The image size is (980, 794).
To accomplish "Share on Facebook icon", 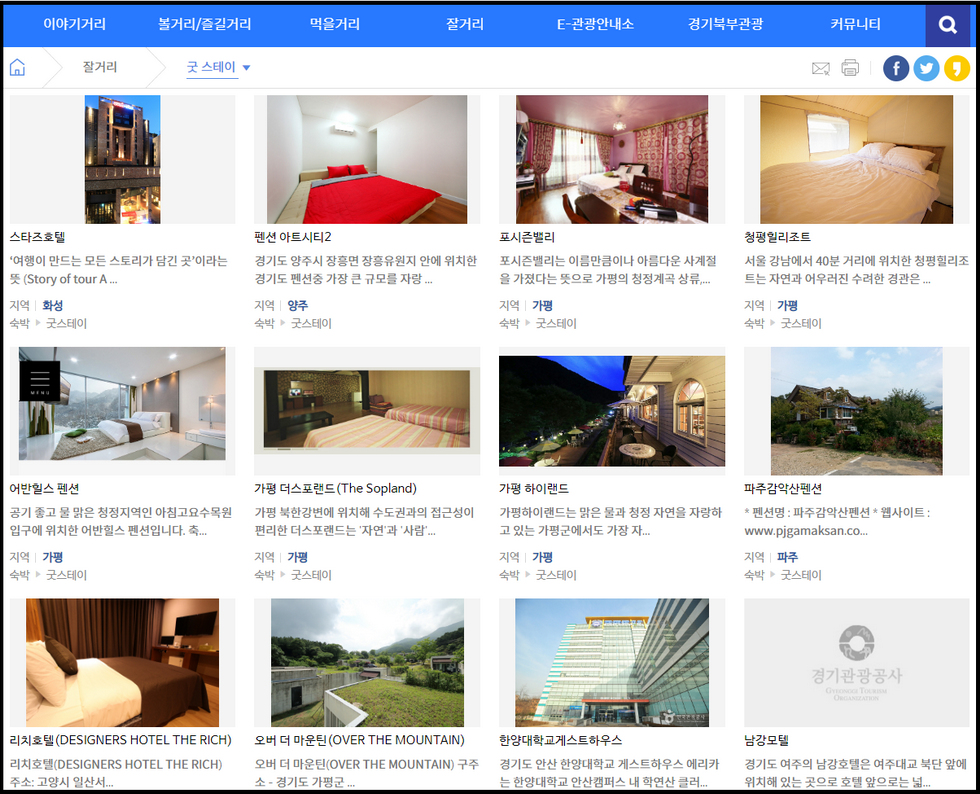I will pyautogui.click(x=896, y=68).
